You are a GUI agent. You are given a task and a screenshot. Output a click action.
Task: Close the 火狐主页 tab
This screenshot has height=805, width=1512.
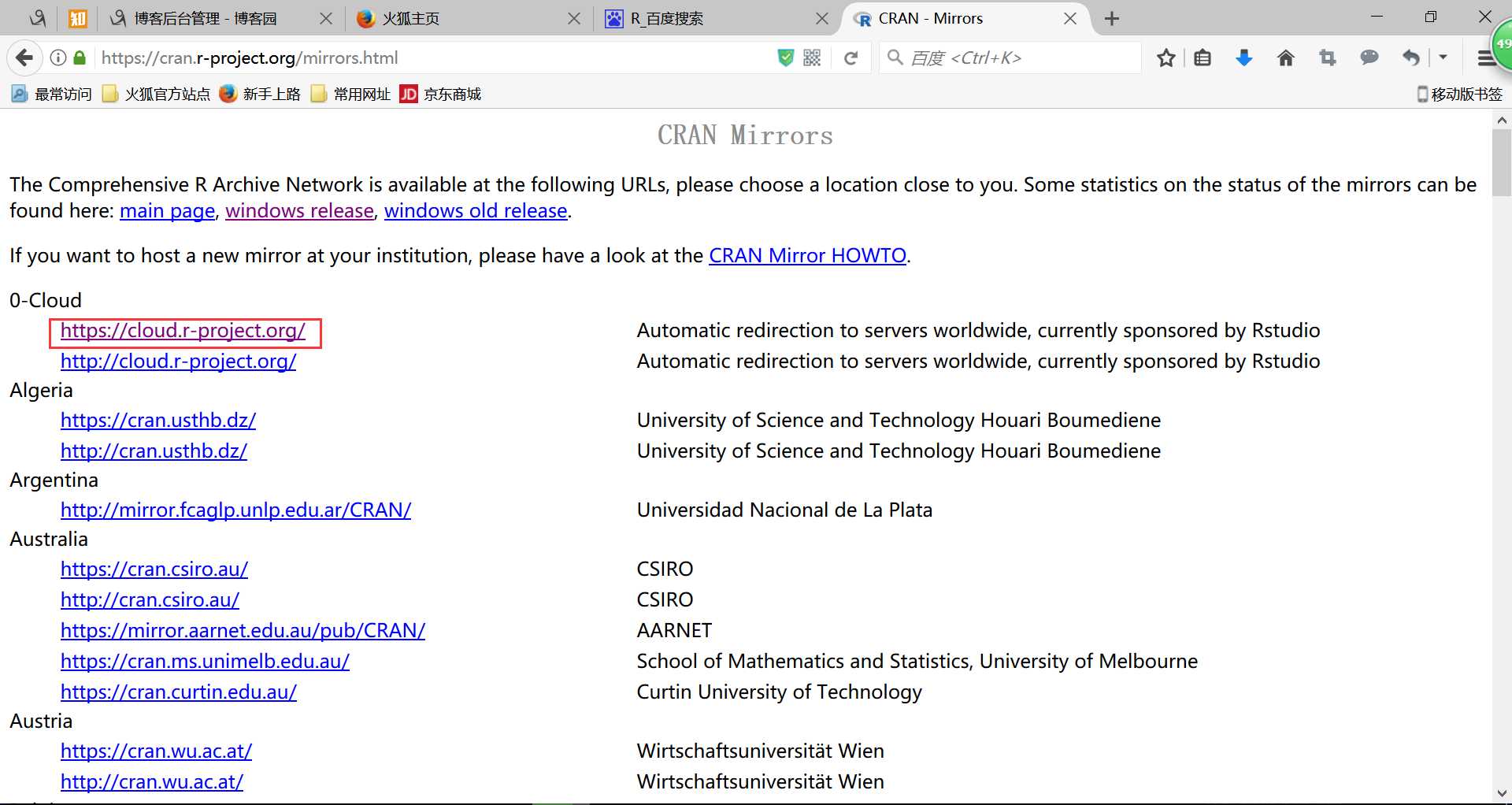574,19
